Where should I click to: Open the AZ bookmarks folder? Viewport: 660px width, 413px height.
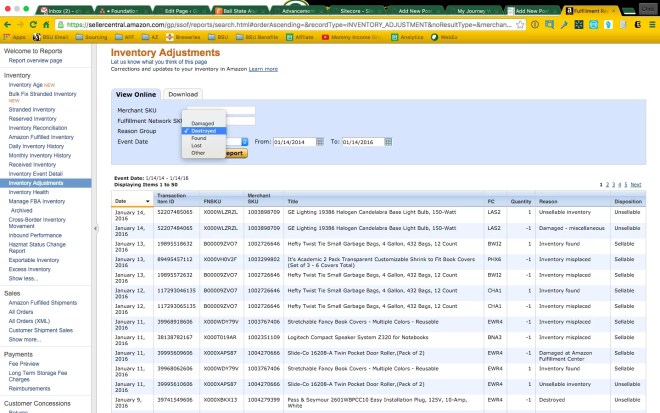click(150, 37)
